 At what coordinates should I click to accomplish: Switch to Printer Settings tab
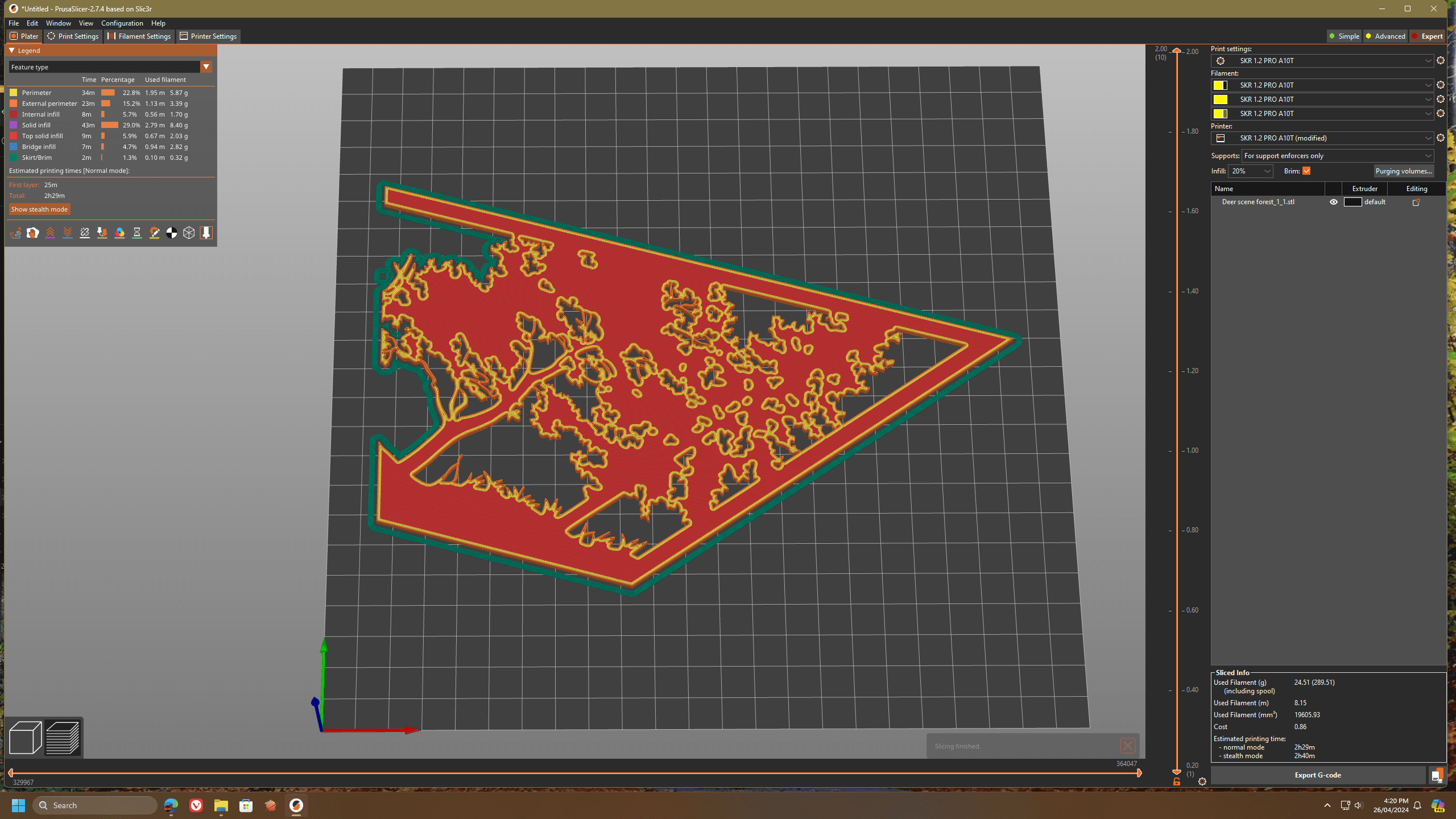pos(208,36)
